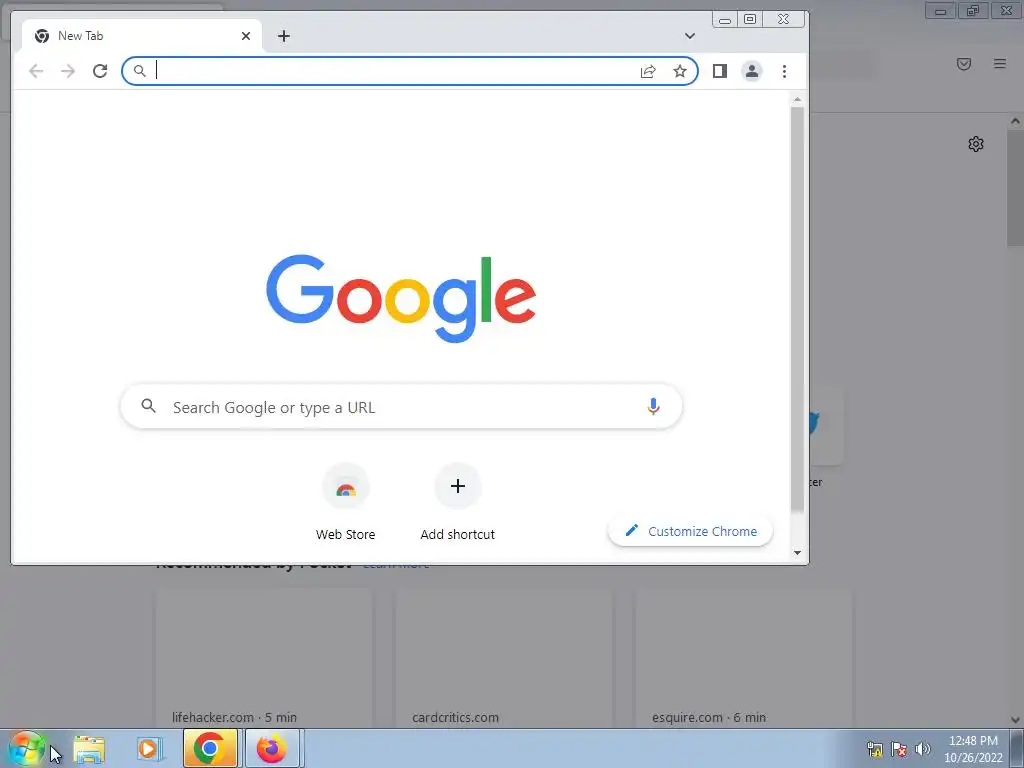The height and width of the screenshot is (768, 1024).
Task: Reload the Chrome page
Action: (100, 71)
